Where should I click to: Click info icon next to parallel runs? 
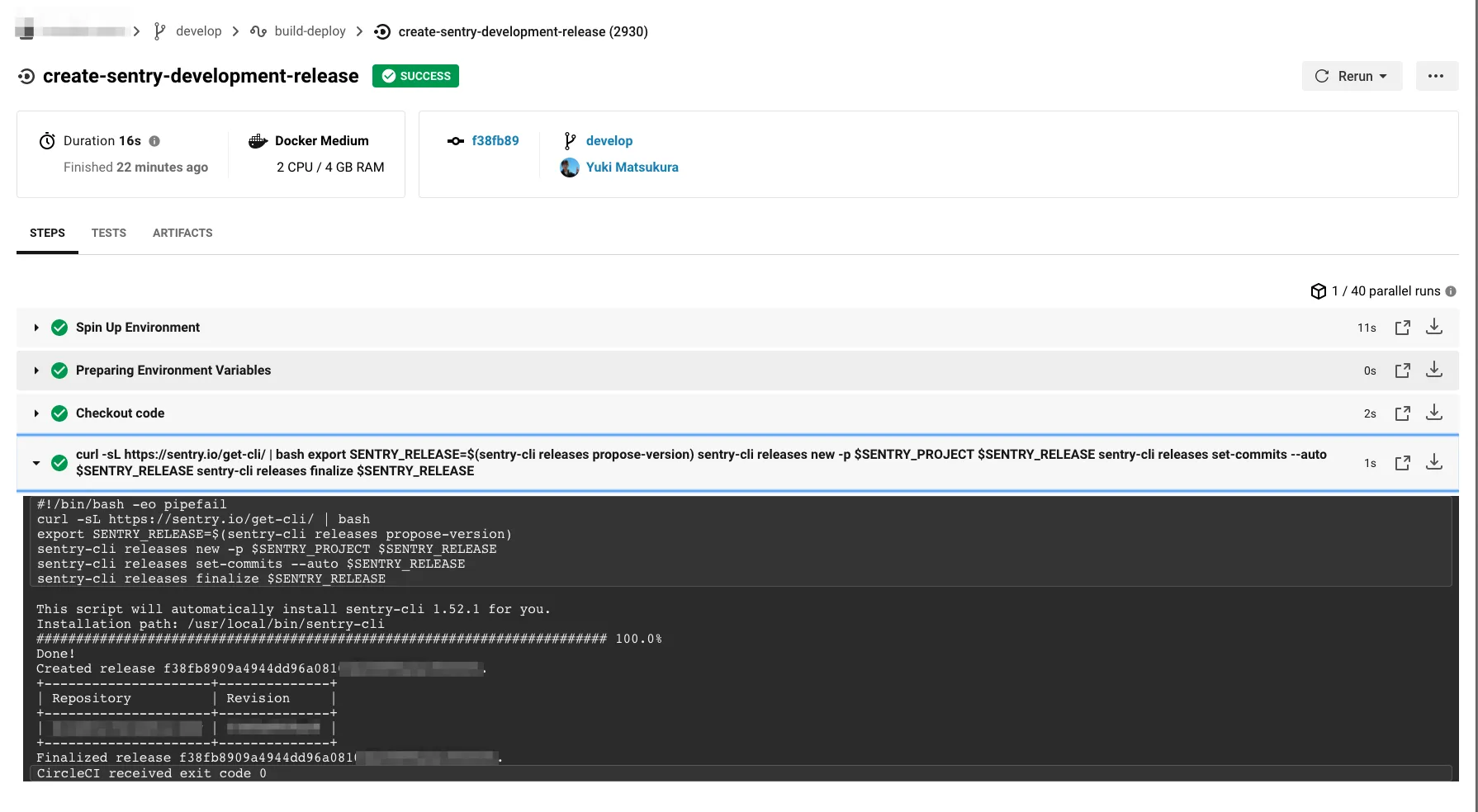tap(1451, 291)
